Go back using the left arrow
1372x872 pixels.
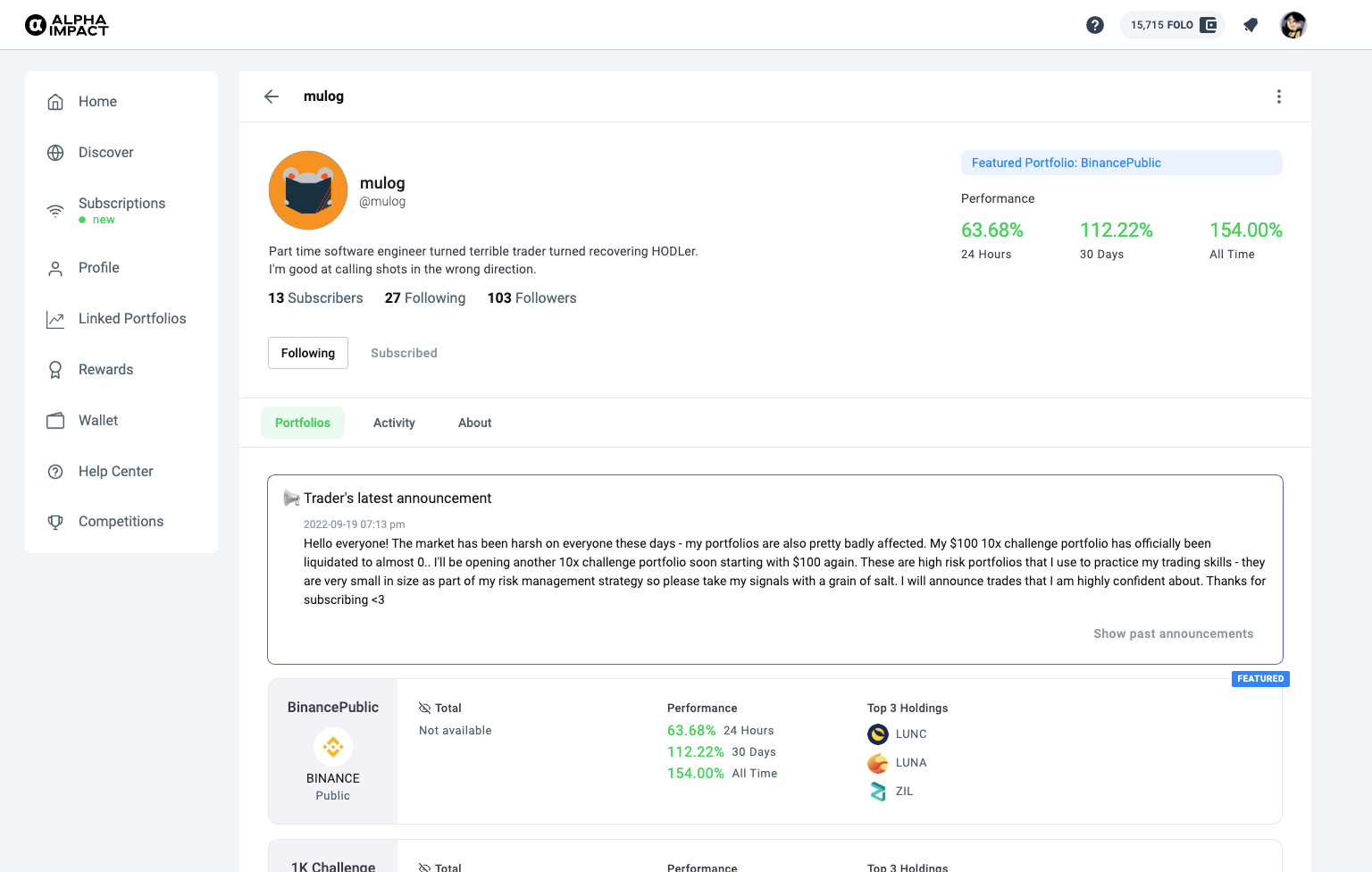pyautogui.click(x=272, y=96)
